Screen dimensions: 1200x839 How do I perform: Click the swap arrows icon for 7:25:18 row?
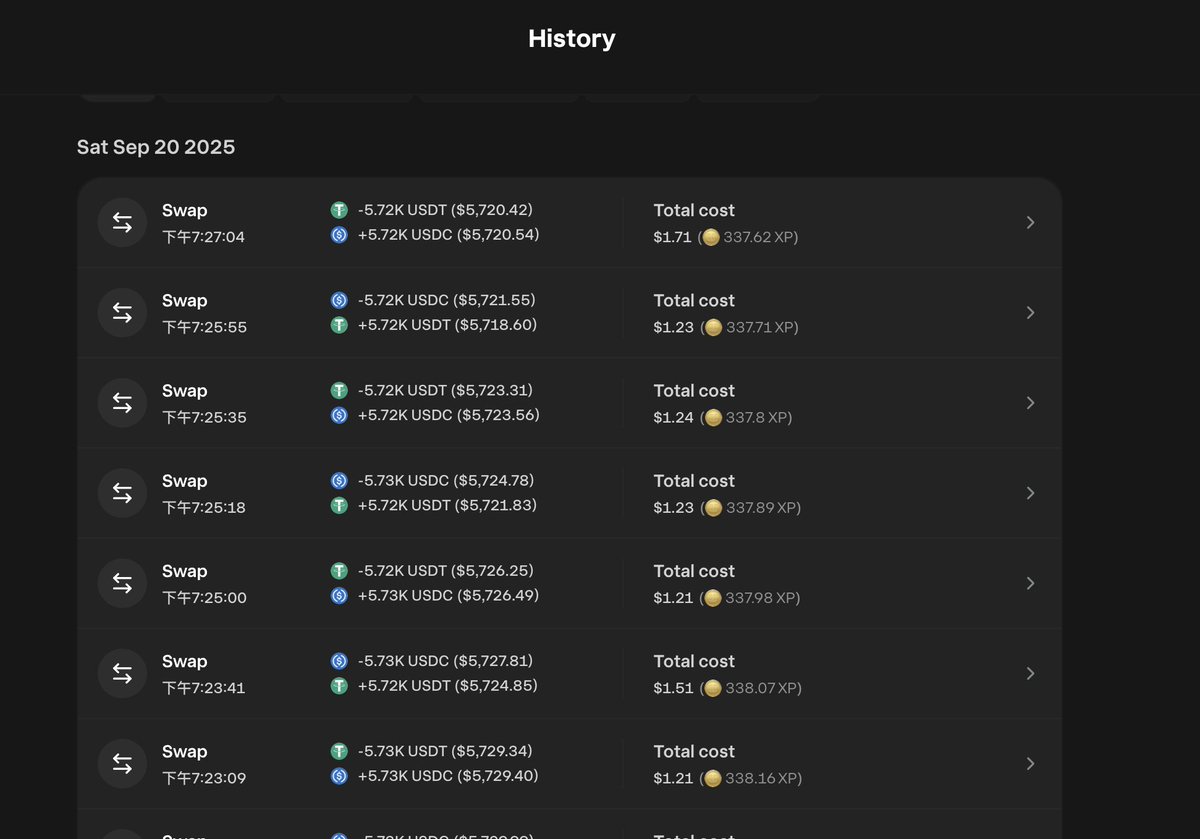click(122, 493)
